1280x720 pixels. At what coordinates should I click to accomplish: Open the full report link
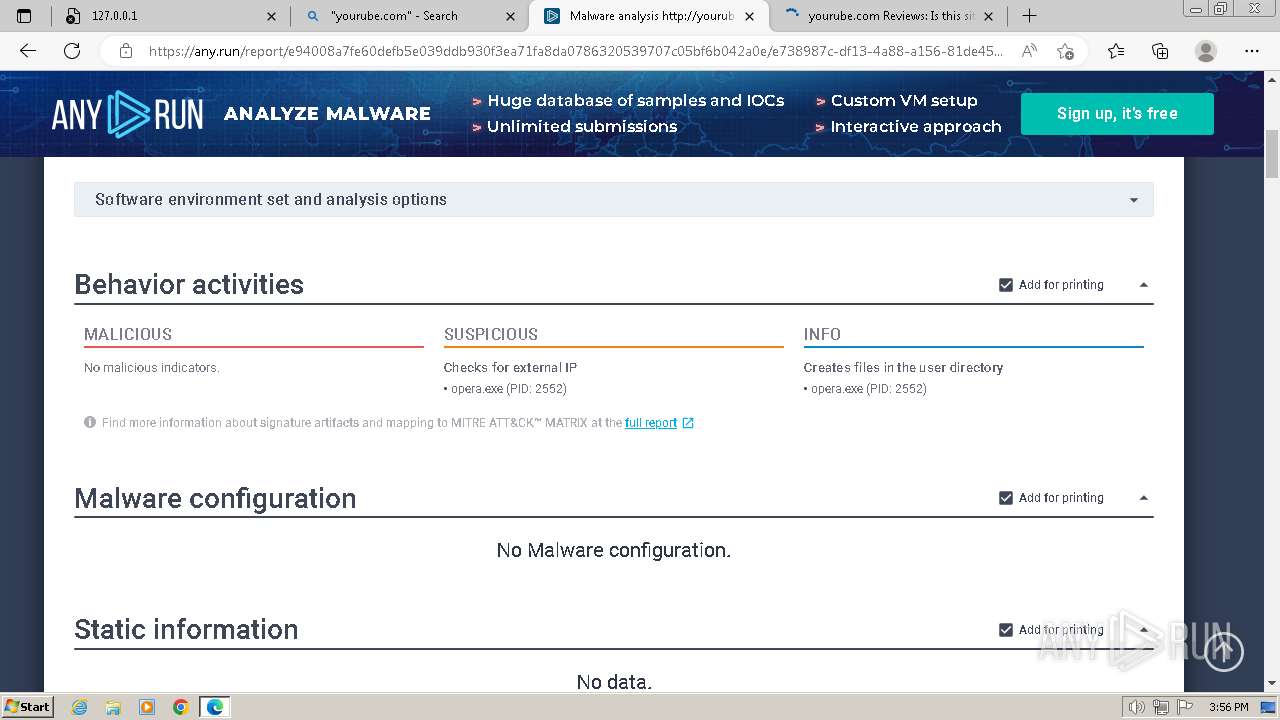pos(651,423)
